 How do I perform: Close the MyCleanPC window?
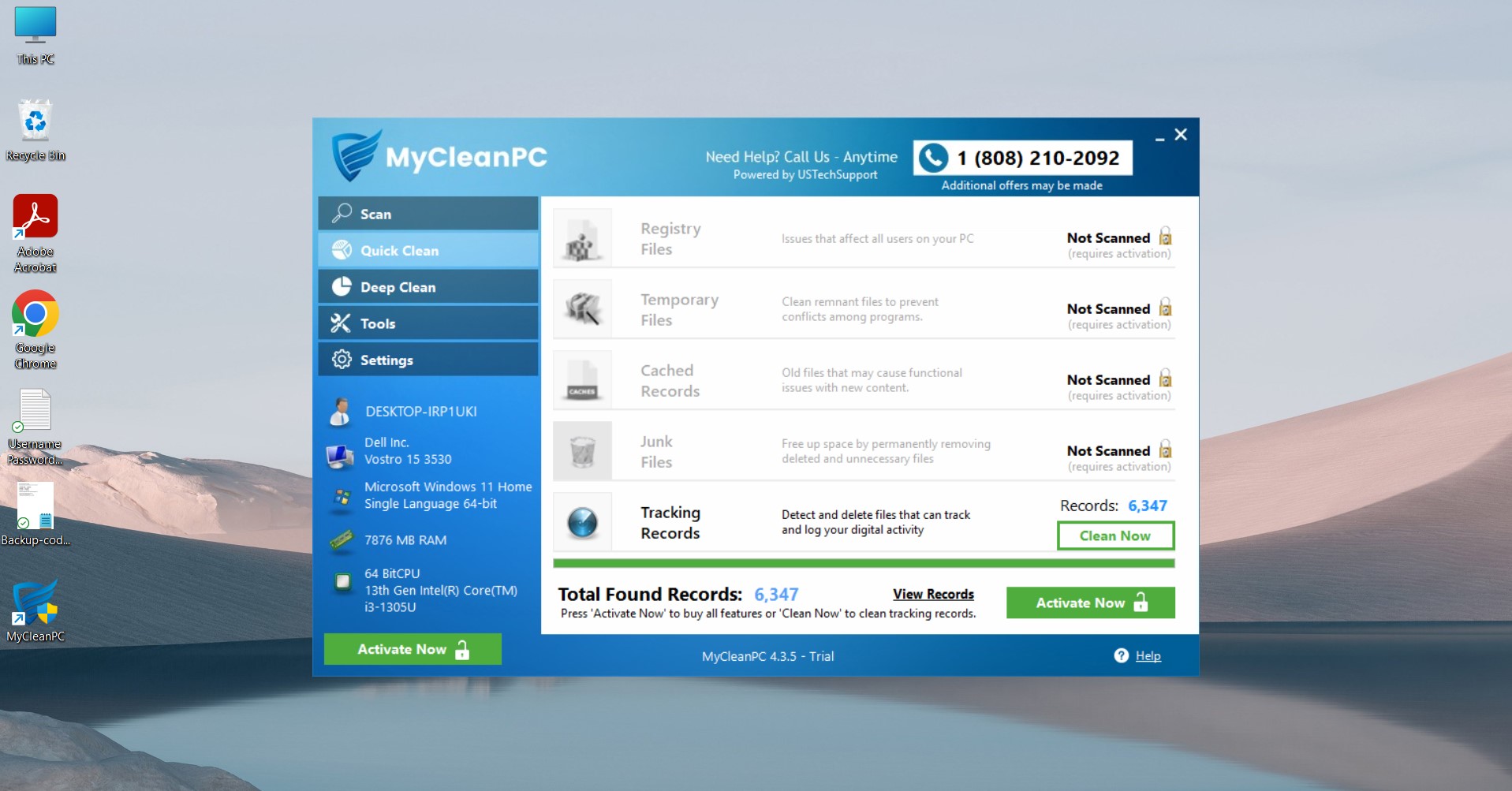click(x=1181, y=134)
